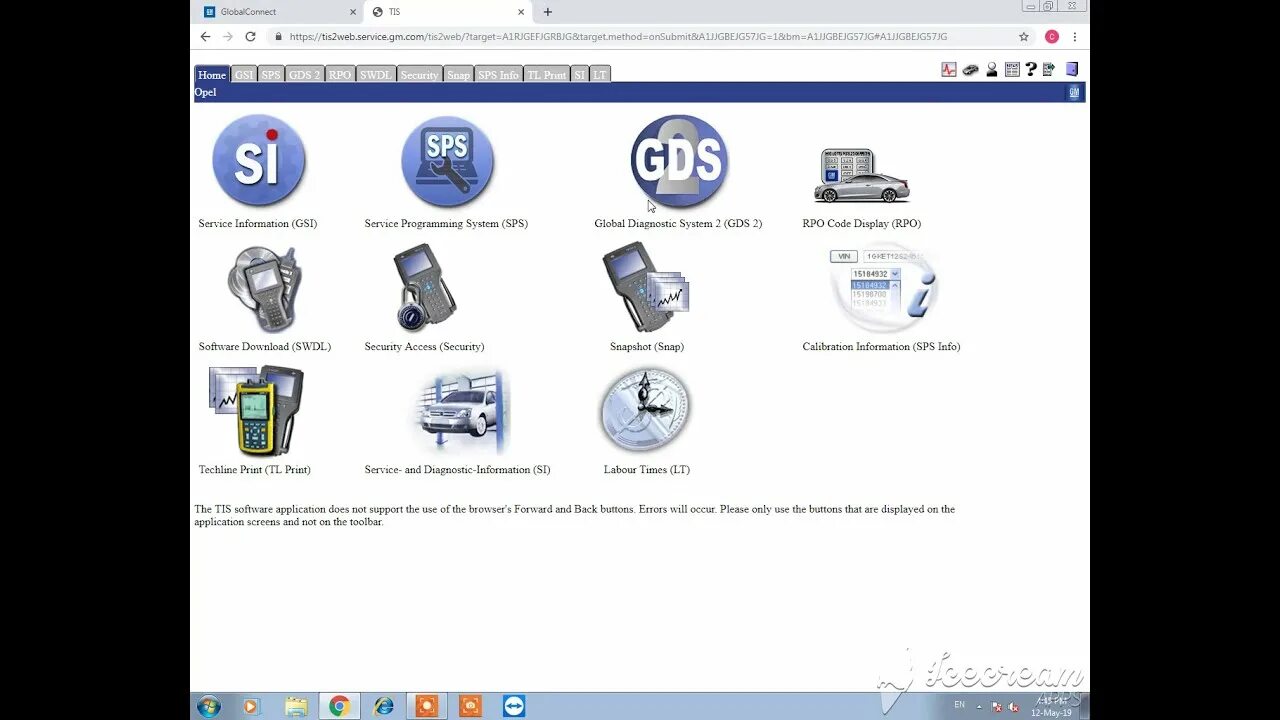
Task: Click the browser back arrow
Action: [x=205, y=37]
